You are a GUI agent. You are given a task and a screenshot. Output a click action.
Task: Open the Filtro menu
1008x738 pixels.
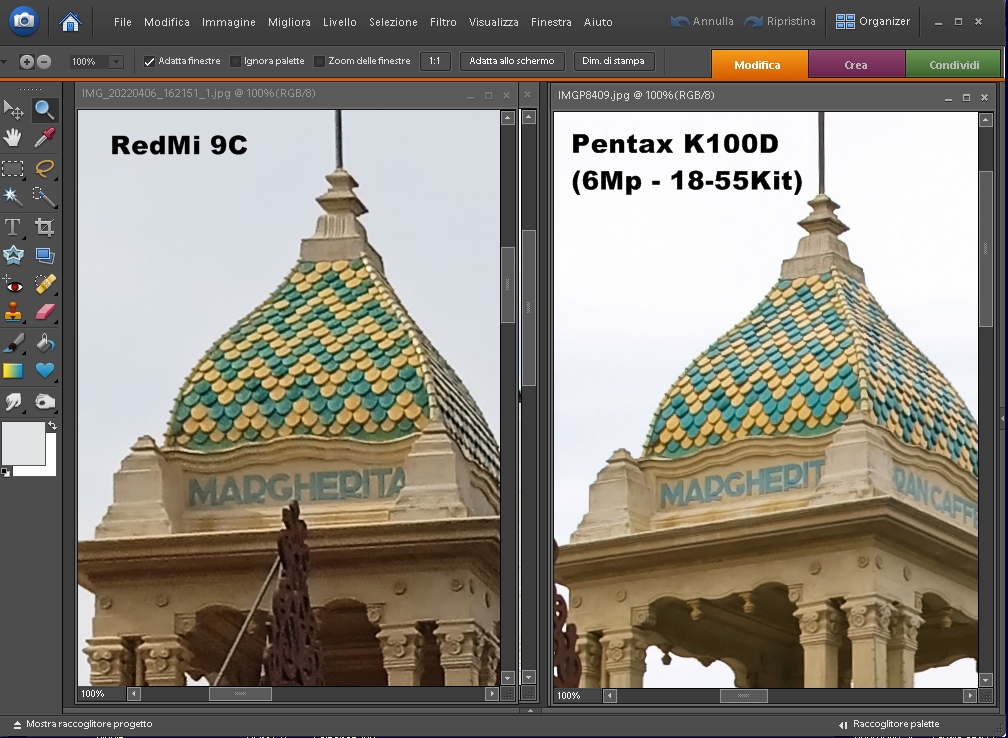[443, 22]
